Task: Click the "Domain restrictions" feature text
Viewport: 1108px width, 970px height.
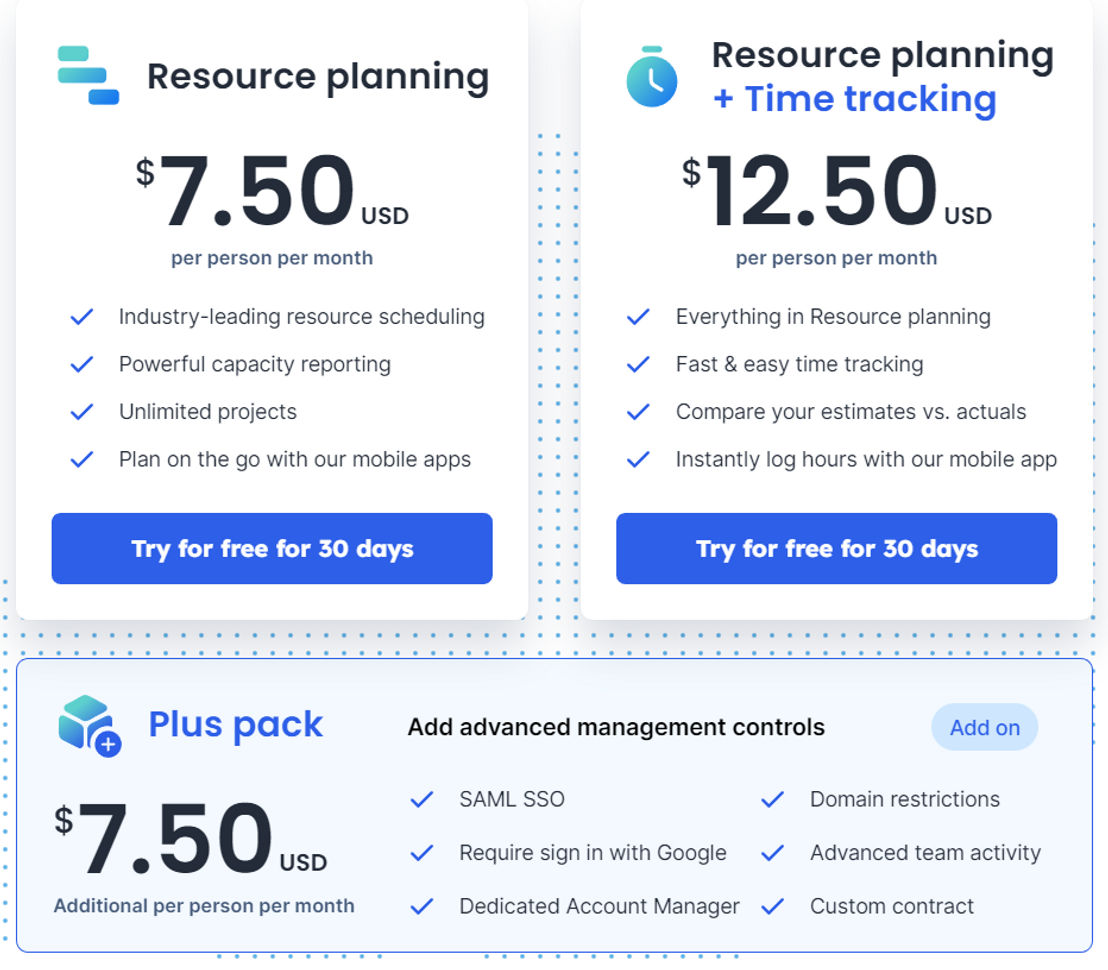Action: coord(904,800)
